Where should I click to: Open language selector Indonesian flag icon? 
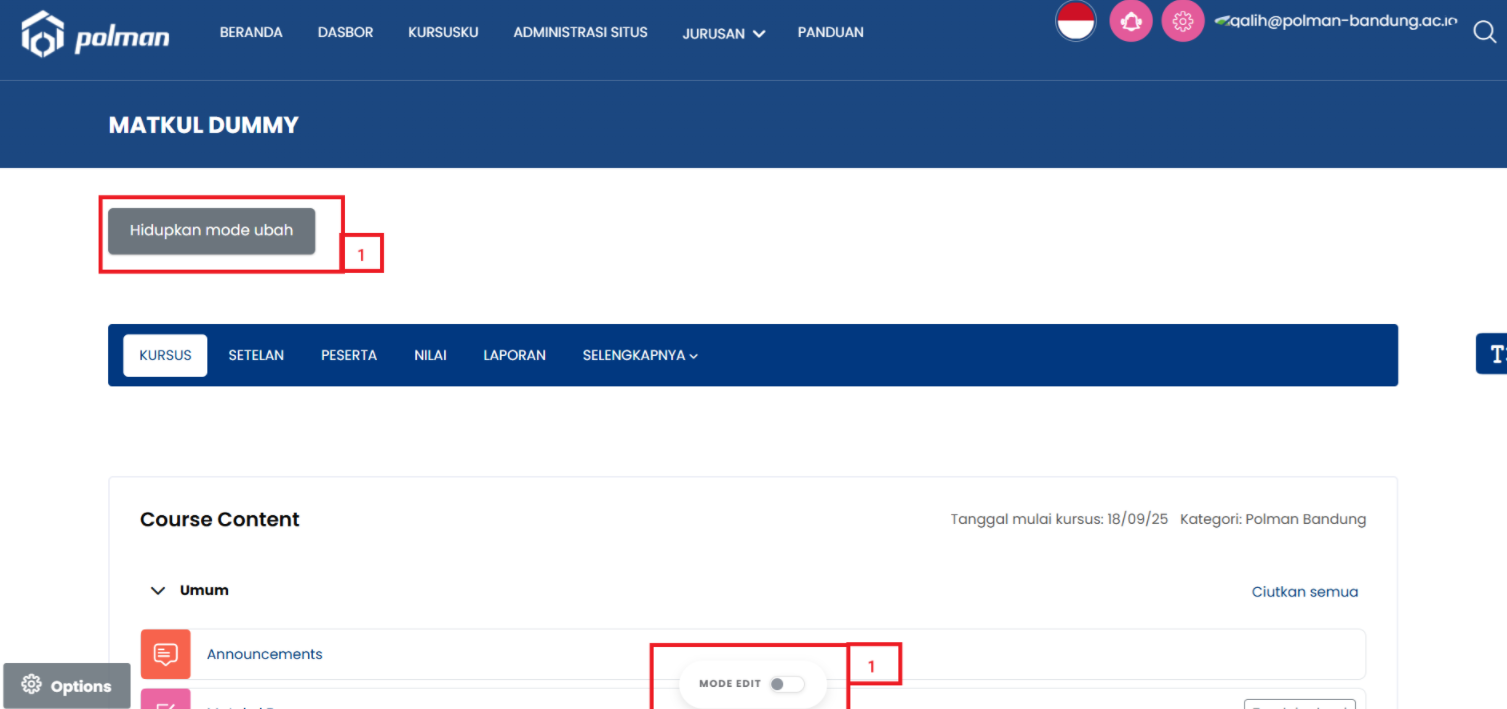click(1076, 21)
